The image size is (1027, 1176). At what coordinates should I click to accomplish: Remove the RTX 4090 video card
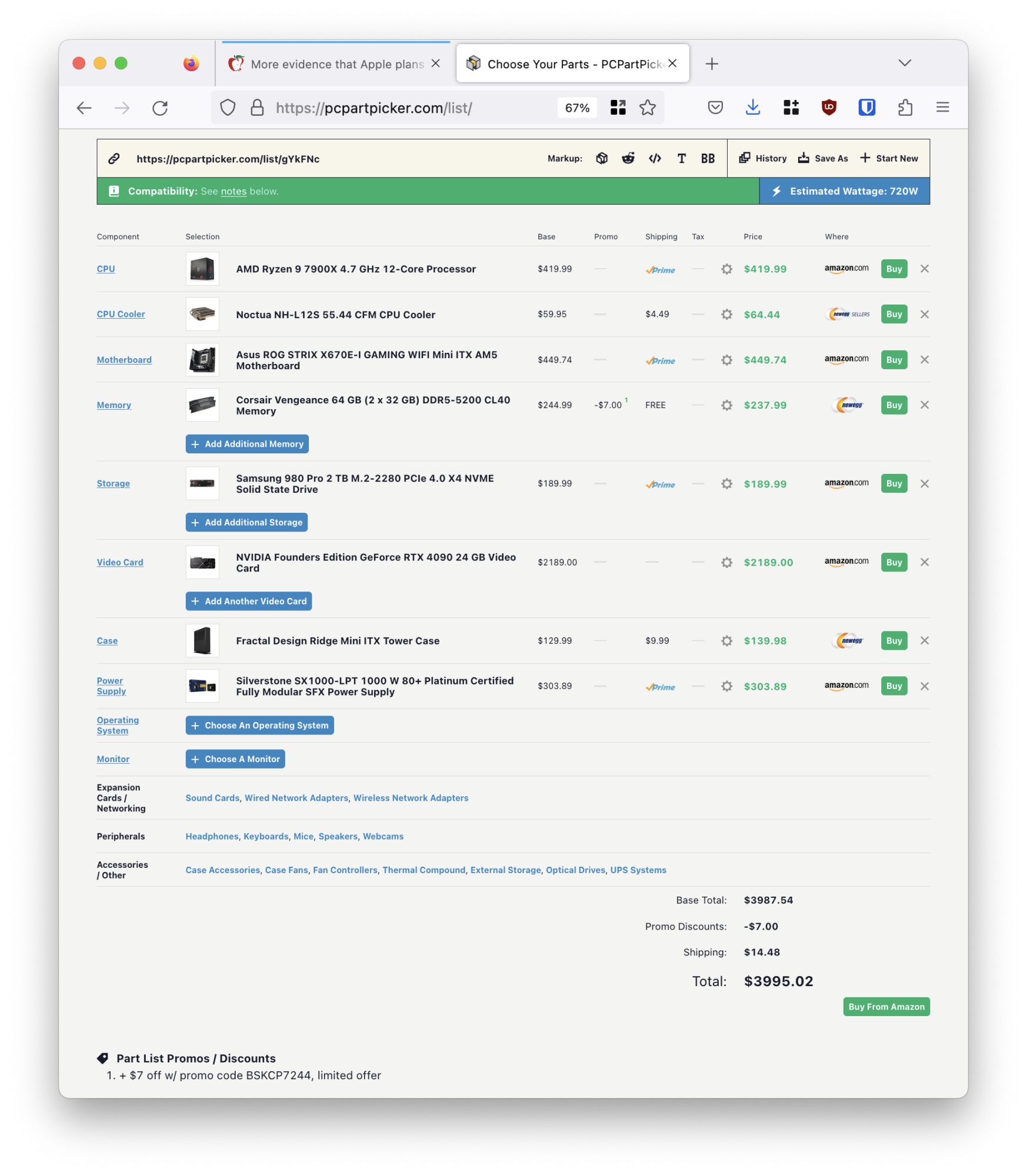tap(924, 562)
